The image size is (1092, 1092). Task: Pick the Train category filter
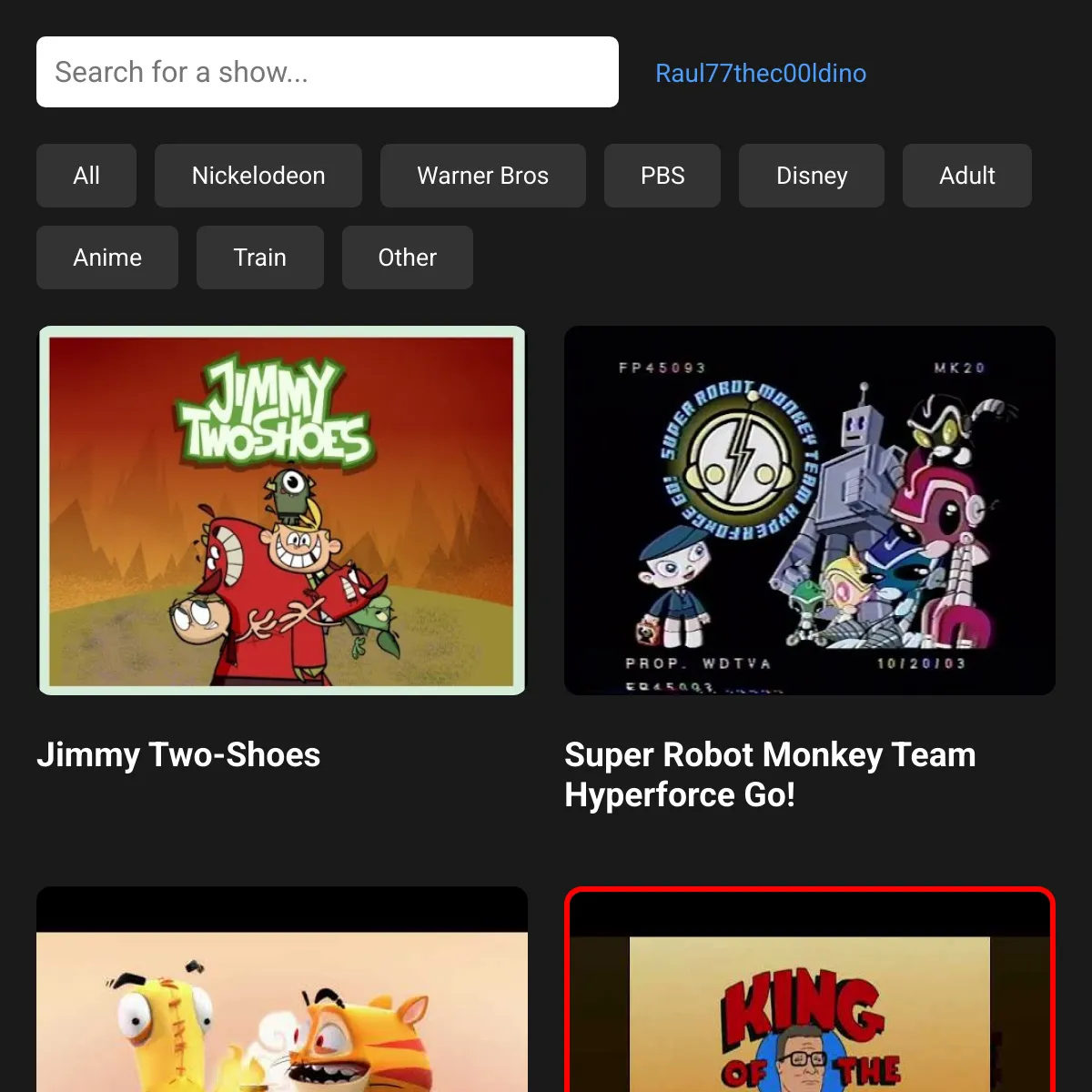click(x=260, y=258)
